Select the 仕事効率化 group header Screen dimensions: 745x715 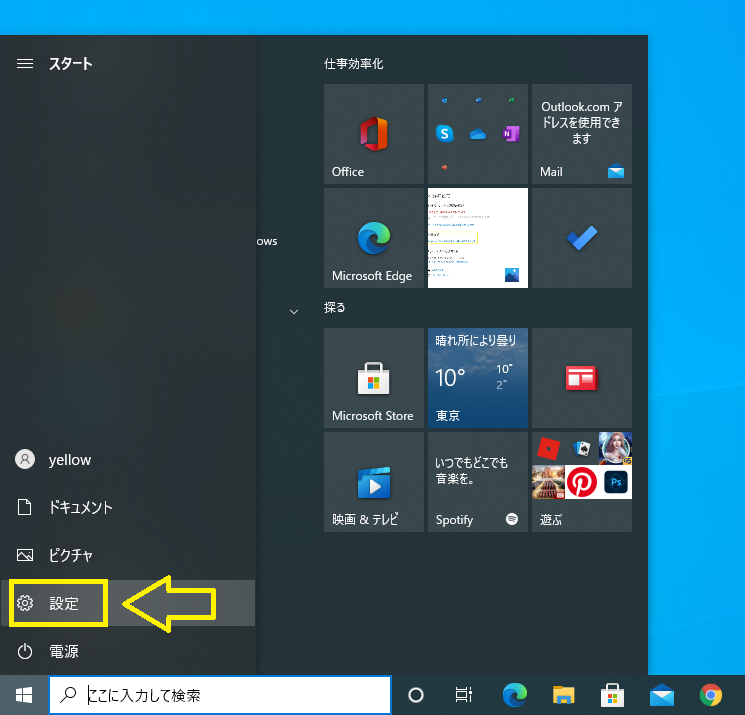coord(353,64)
